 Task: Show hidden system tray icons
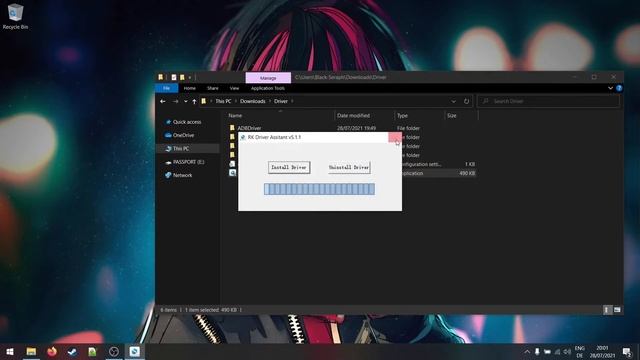527,351
